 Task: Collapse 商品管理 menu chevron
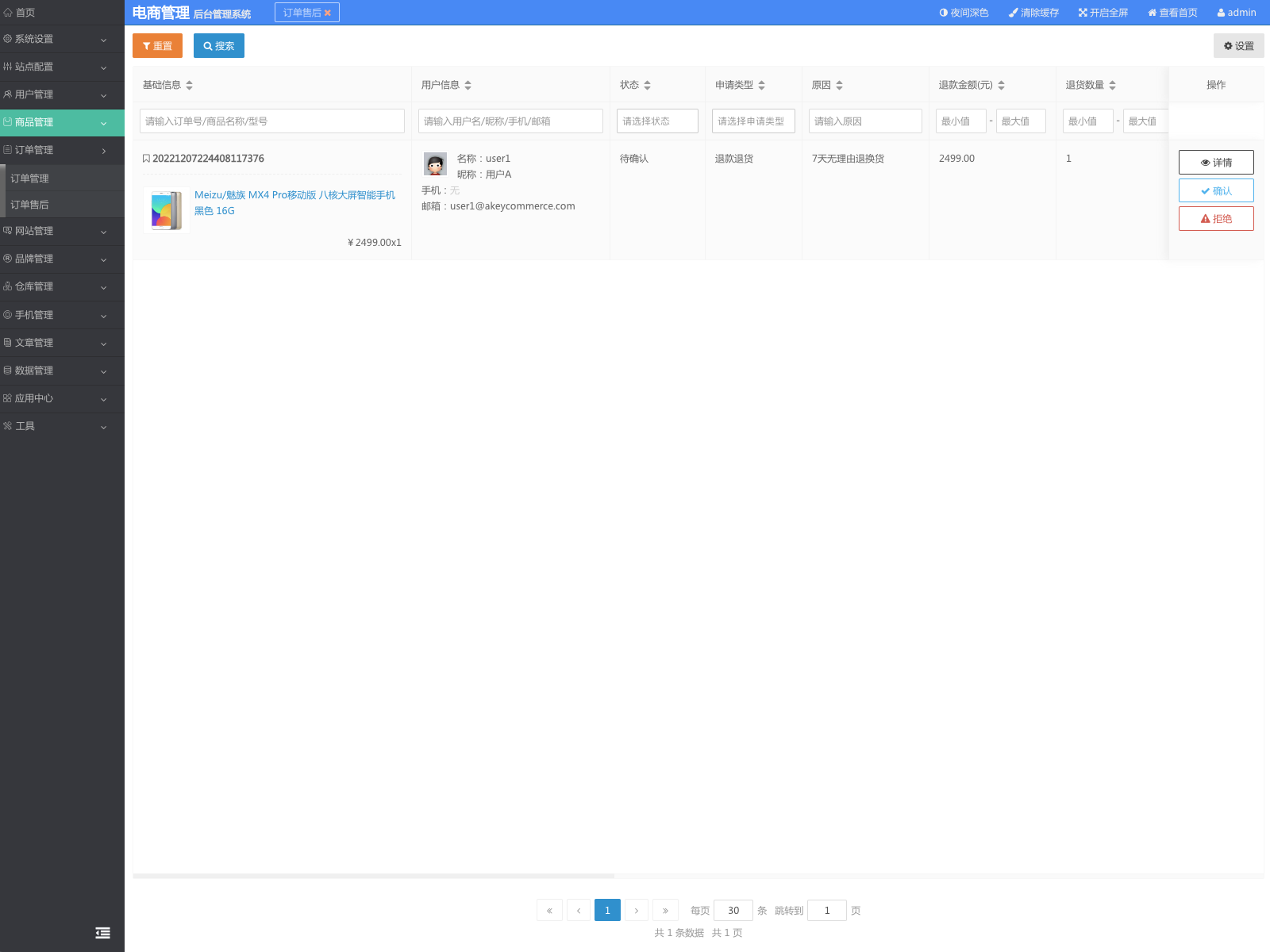(103, 123)
